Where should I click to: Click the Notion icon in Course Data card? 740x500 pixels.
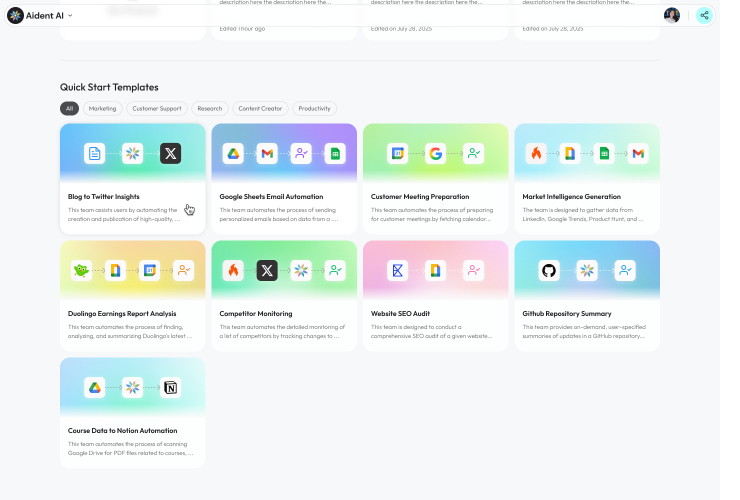170,388
